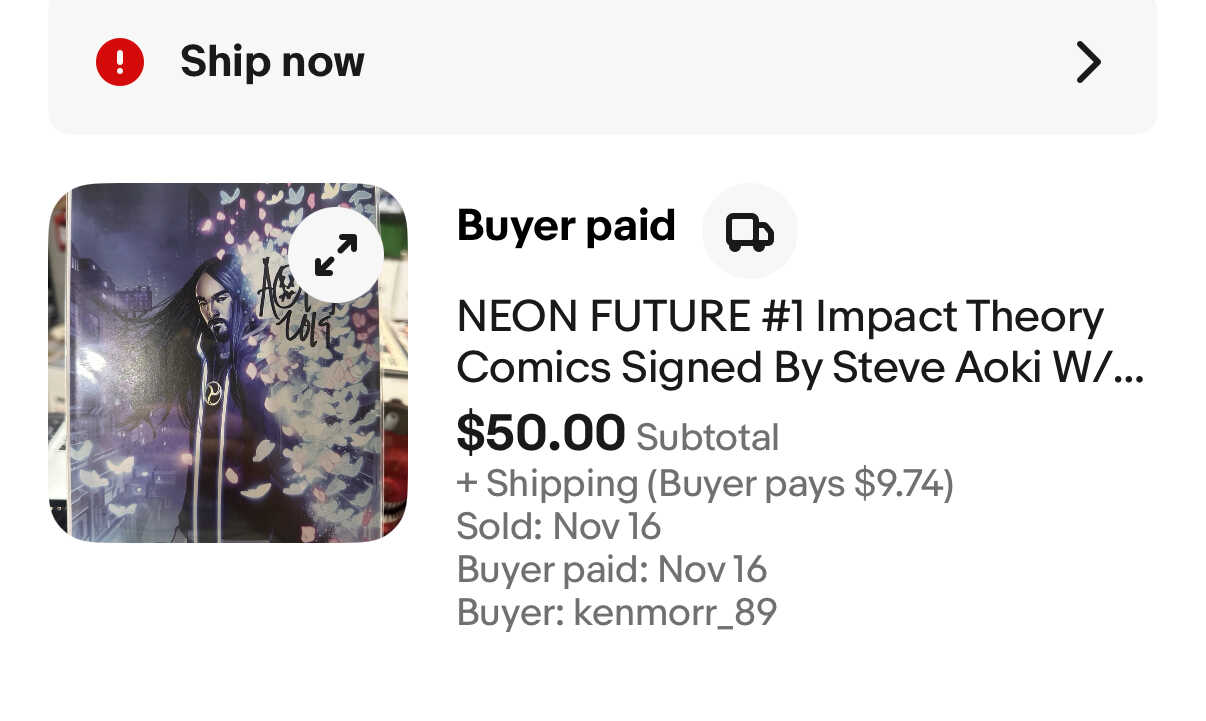This screenshot has height=721, width=1206.
Task: Open buyer profile kenmorr_89
Action: coord(675,612)
